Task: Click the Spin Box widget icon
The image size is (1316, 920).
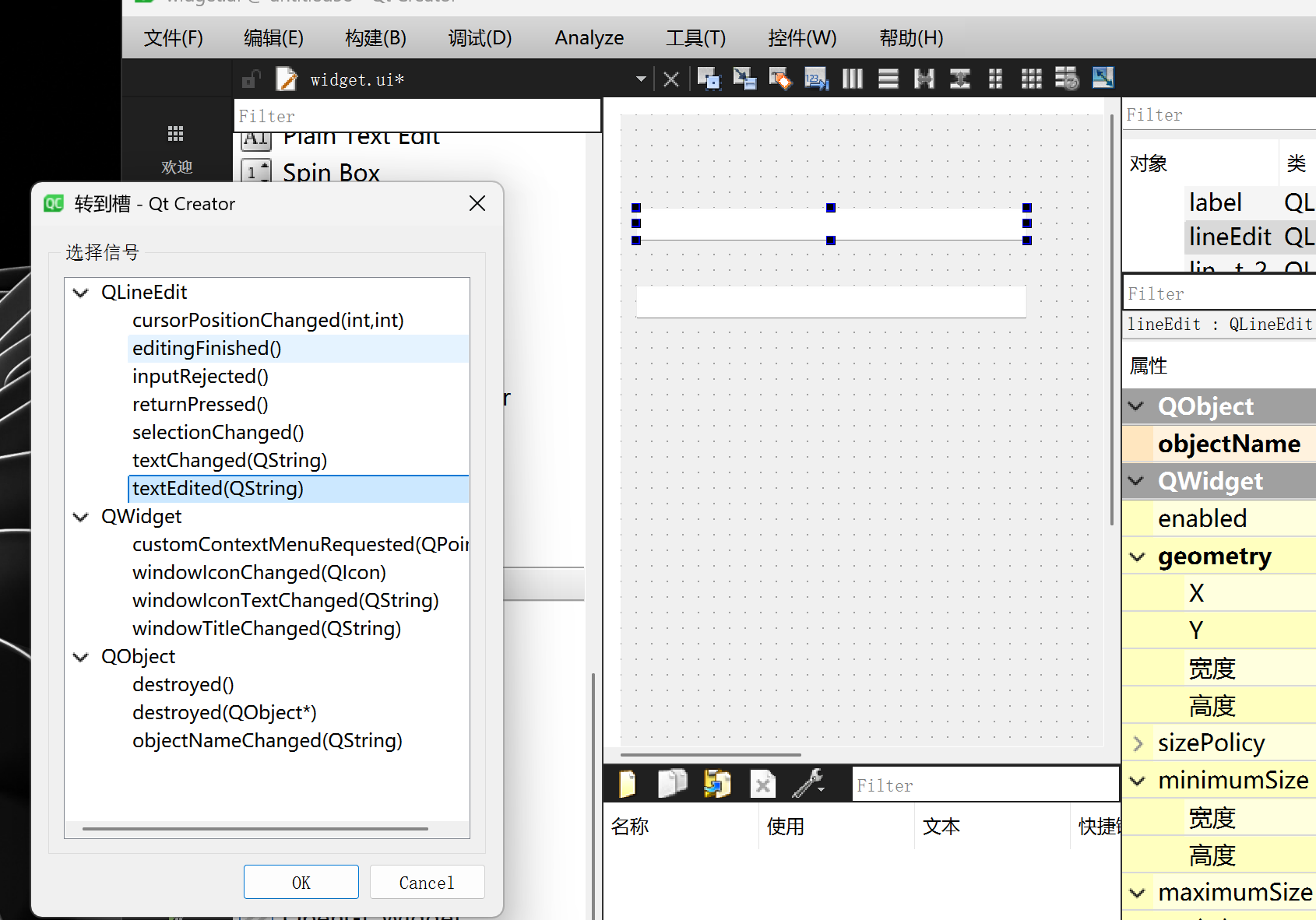Action: [255, 172]
